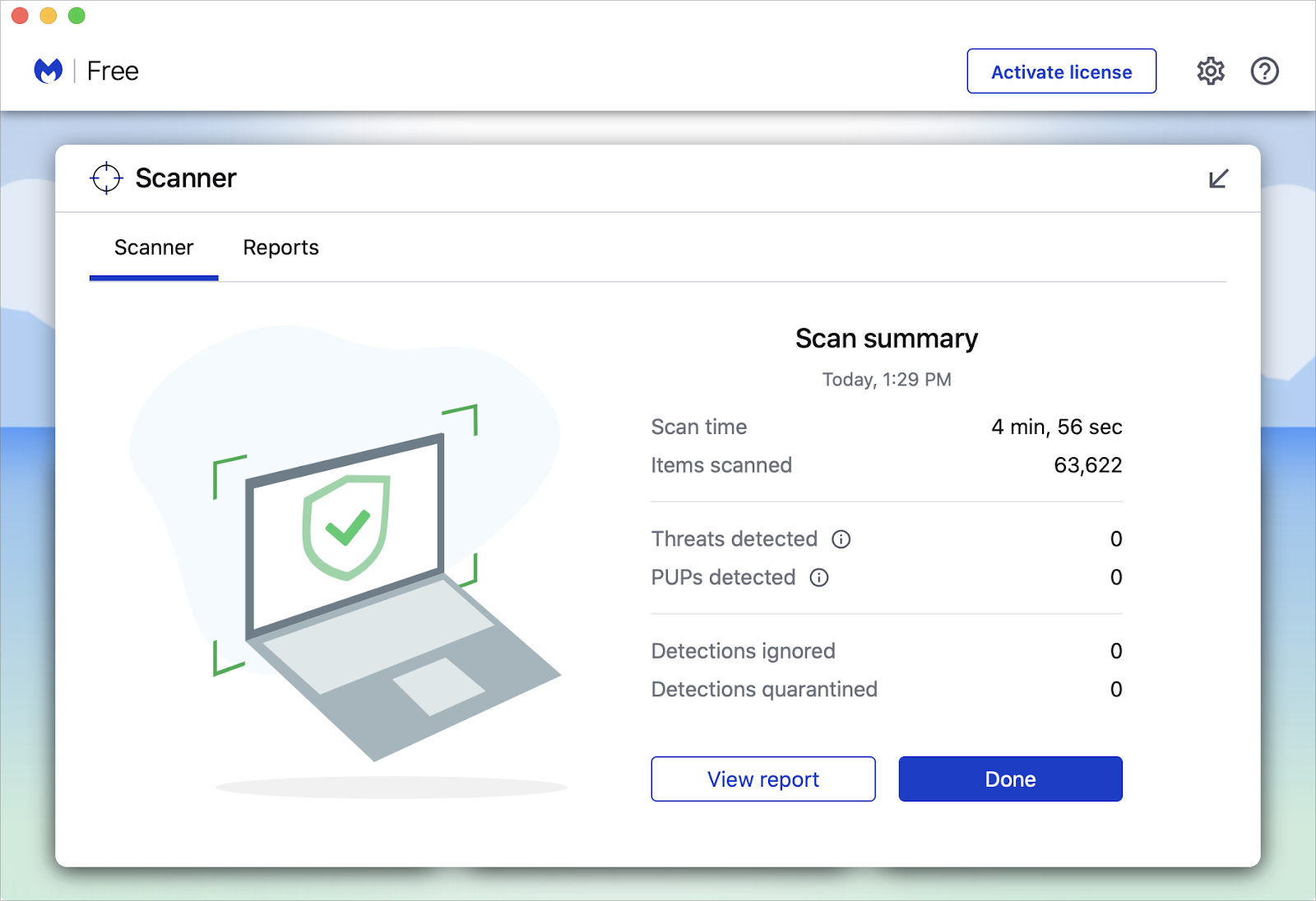Show info about Threats detected
Viewport: 1316px width, 901px height.
click(x=841, y=539)
